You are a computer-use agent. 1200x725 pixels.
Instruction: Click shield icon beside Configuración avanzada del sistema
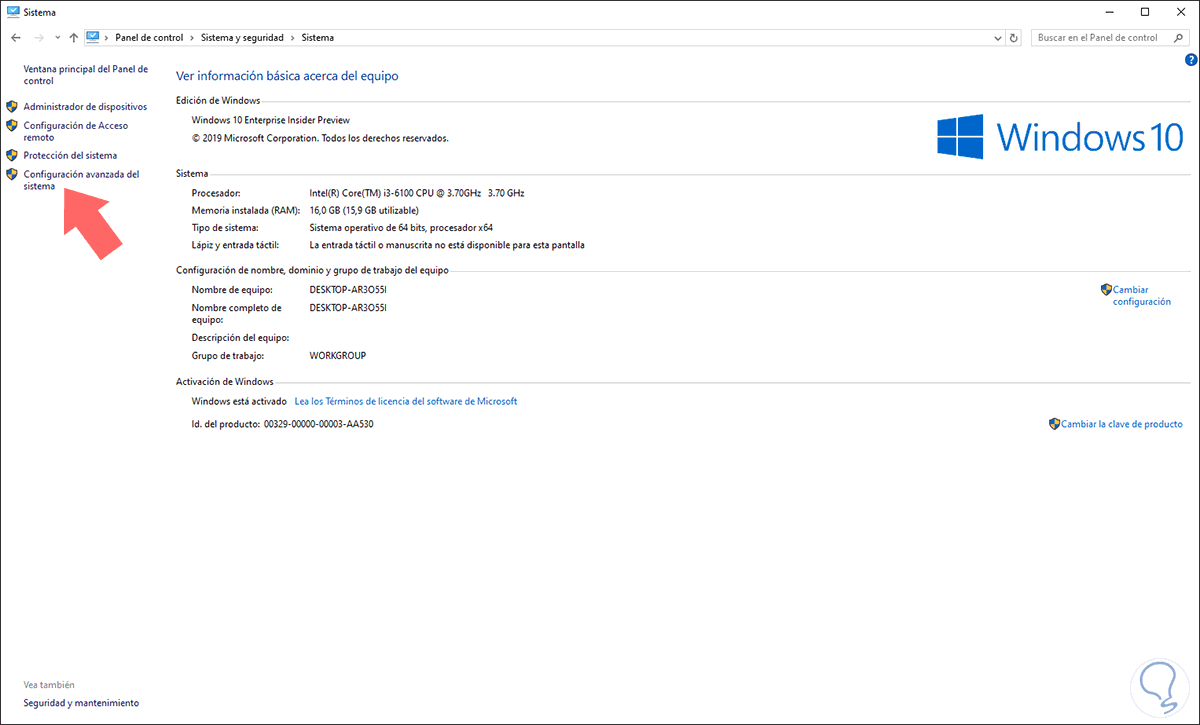[12, 174]
